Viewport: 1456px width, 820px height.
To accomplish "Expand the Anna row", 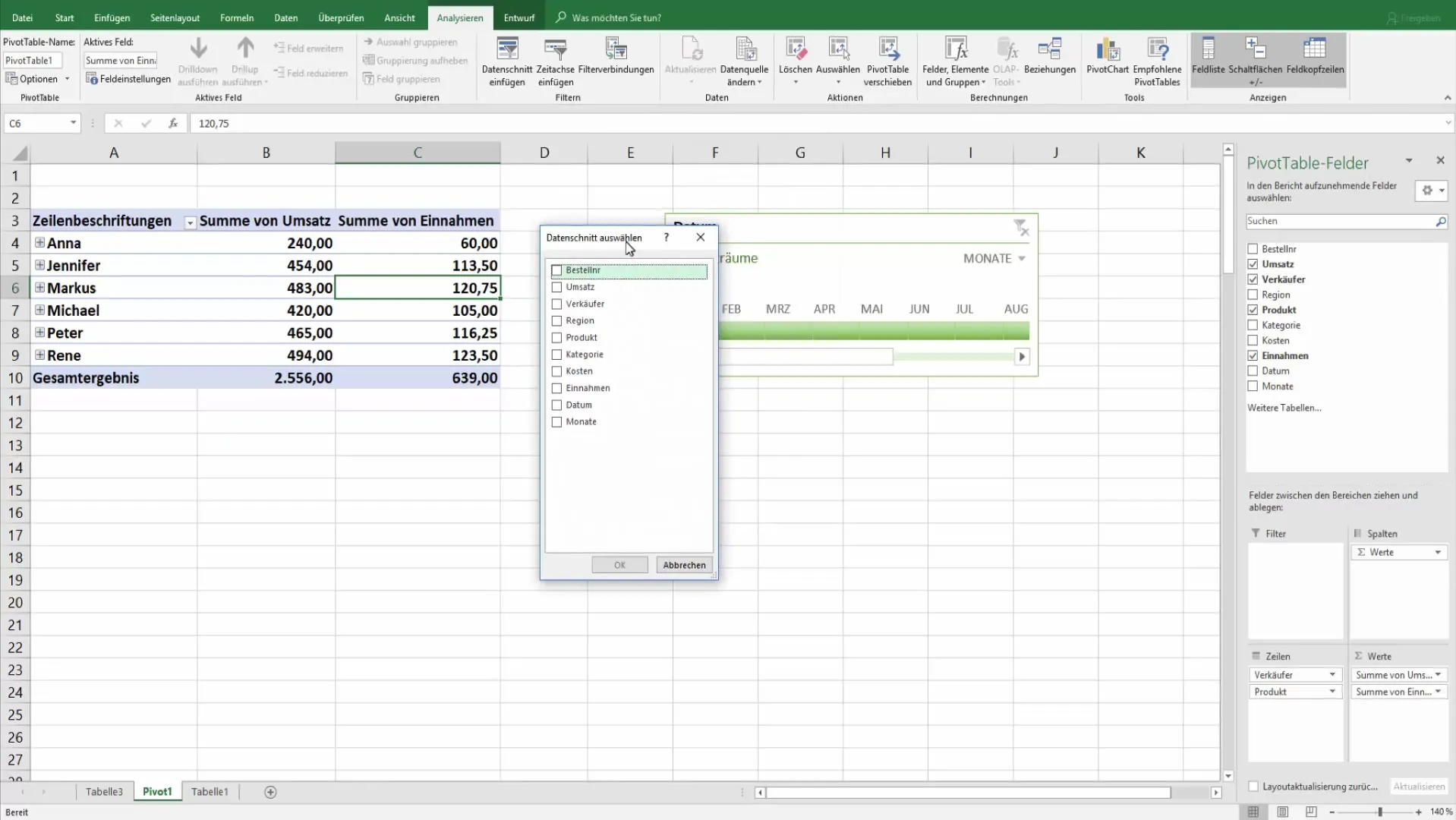I will [39, 243].
